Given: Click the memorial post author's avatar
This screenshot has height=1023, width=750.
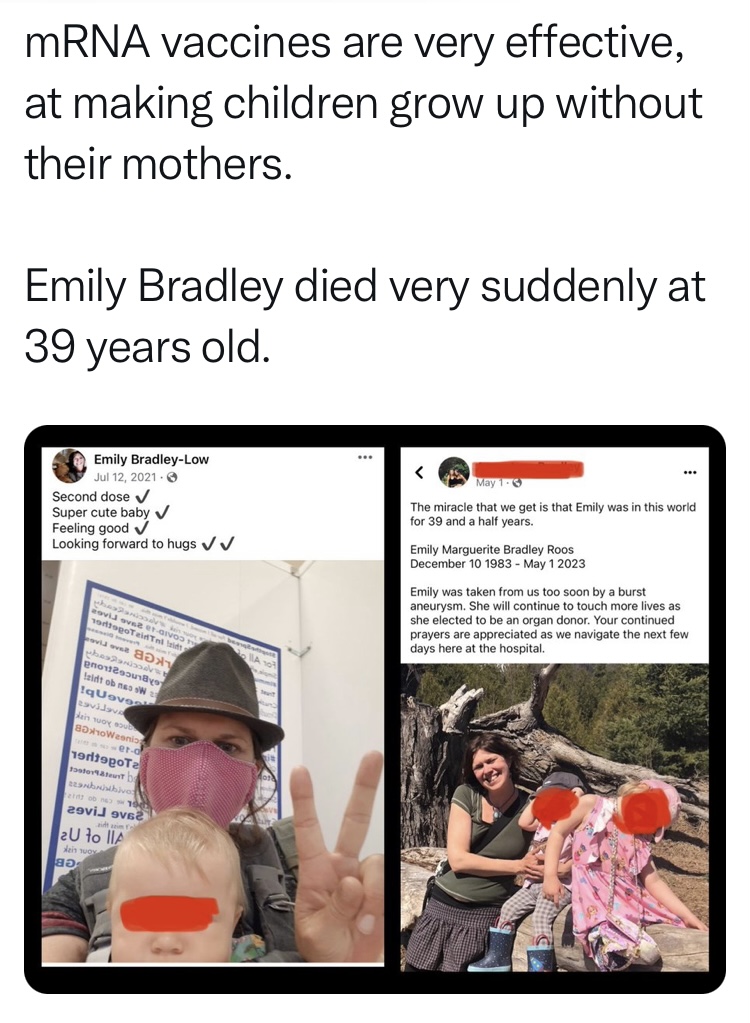Looking at the screenshot, I should pyautogui.click(x=454, y=471).
